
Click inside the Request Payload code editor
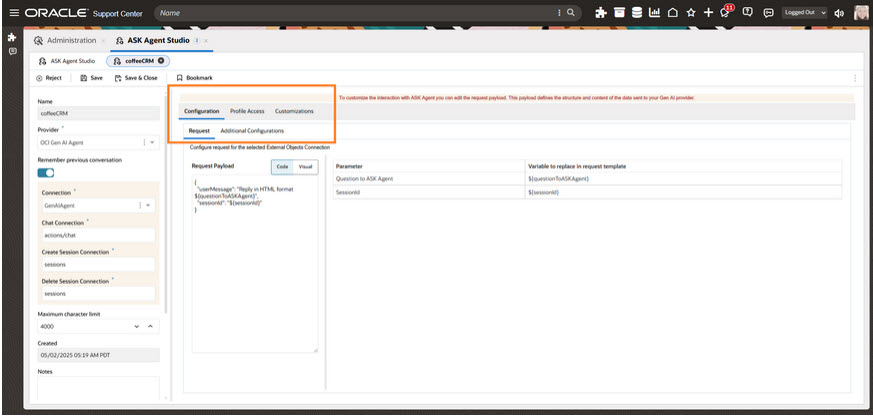coord(255,264)
